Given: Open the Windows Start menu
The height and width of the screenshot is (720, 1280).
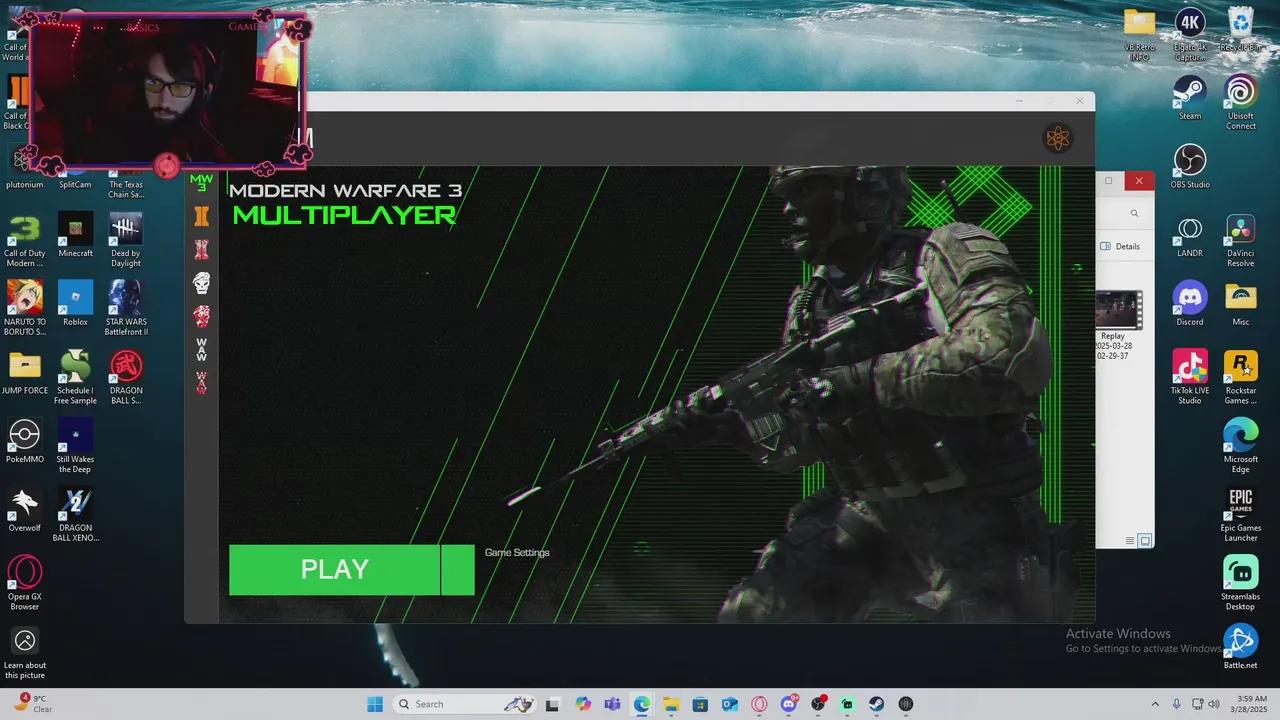Looking at the screenshot, I should [375, 704].
